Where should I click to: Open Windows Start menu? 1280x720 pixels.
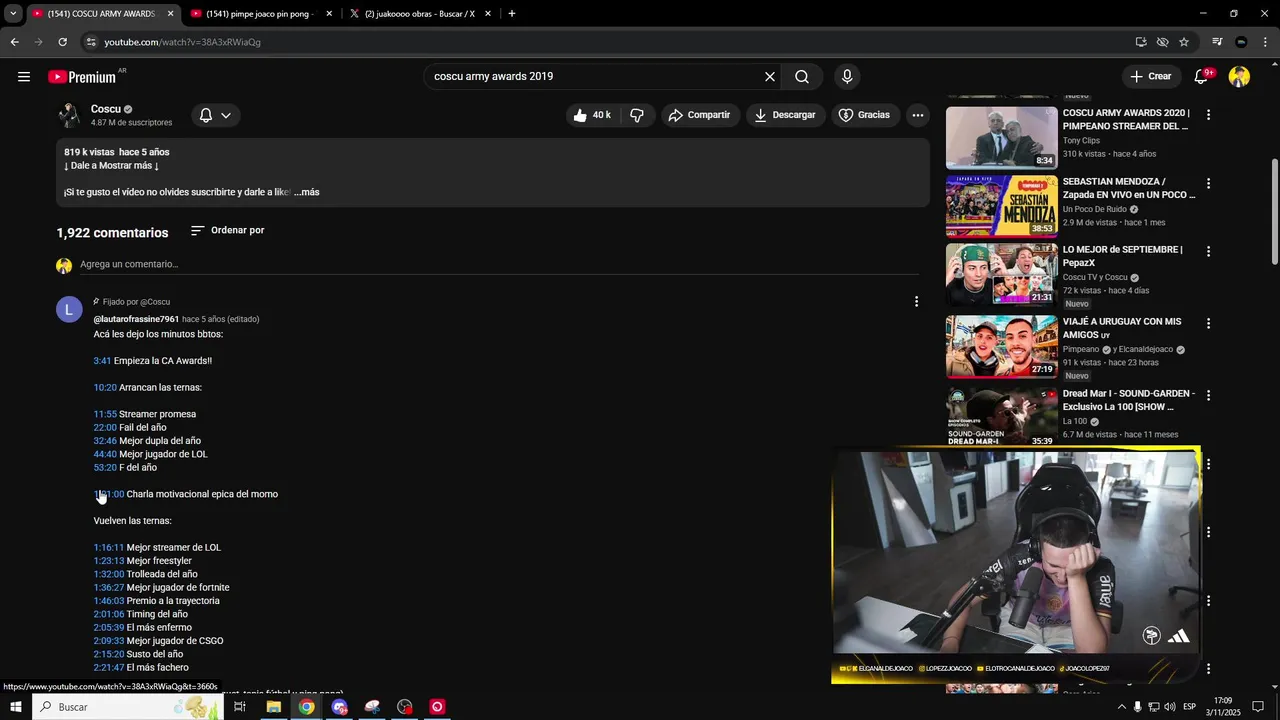click(16, 707)
